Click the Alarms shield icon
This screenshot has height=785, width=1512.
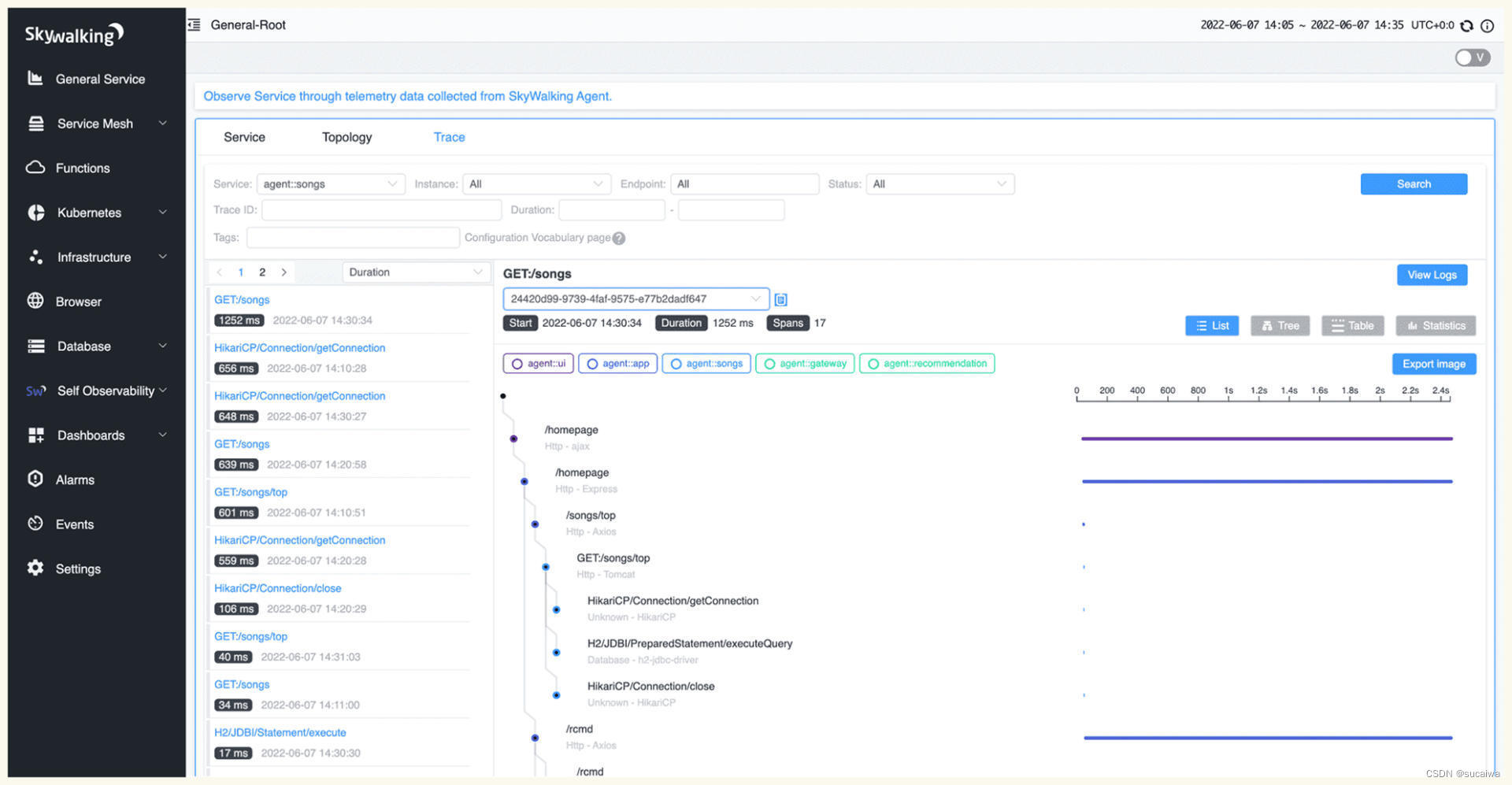coord(35,479)
